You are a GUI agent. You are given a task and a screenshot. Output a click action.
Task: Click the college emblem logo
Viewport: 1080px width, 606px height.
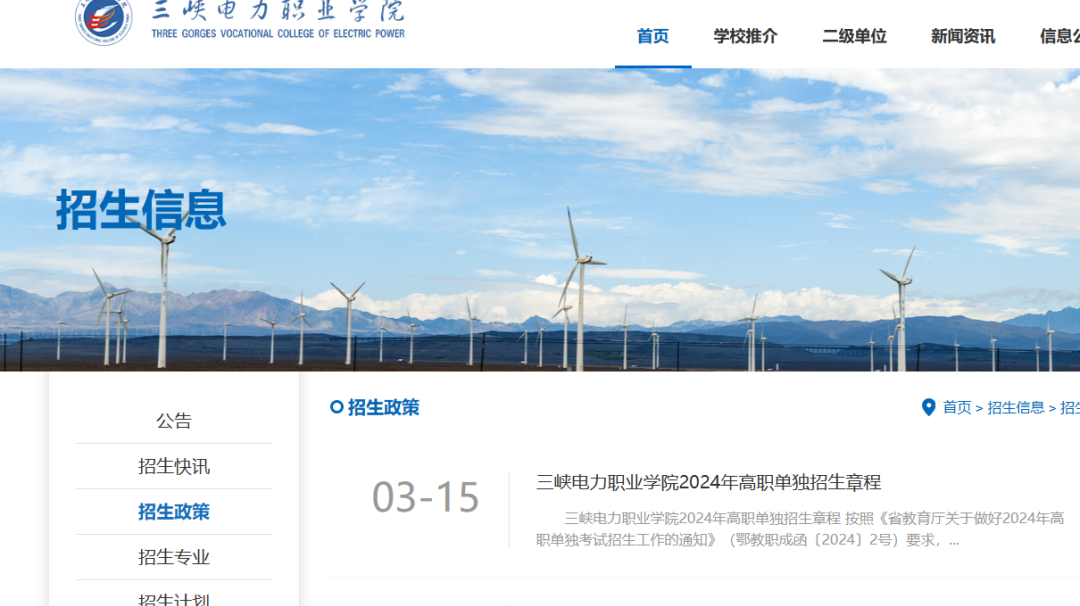point(104,20)
